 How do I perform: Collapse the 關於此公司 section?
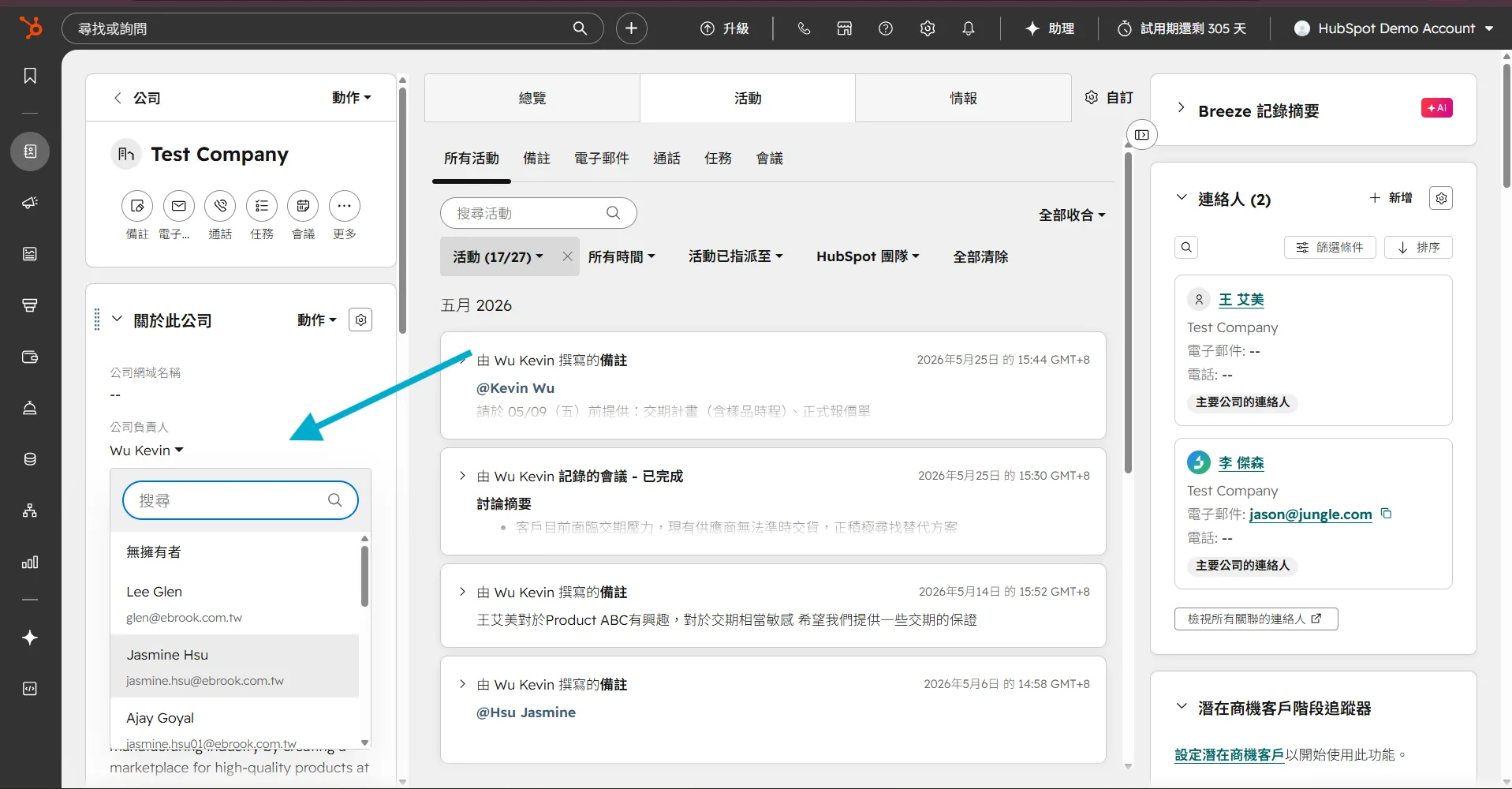(117, 320)
